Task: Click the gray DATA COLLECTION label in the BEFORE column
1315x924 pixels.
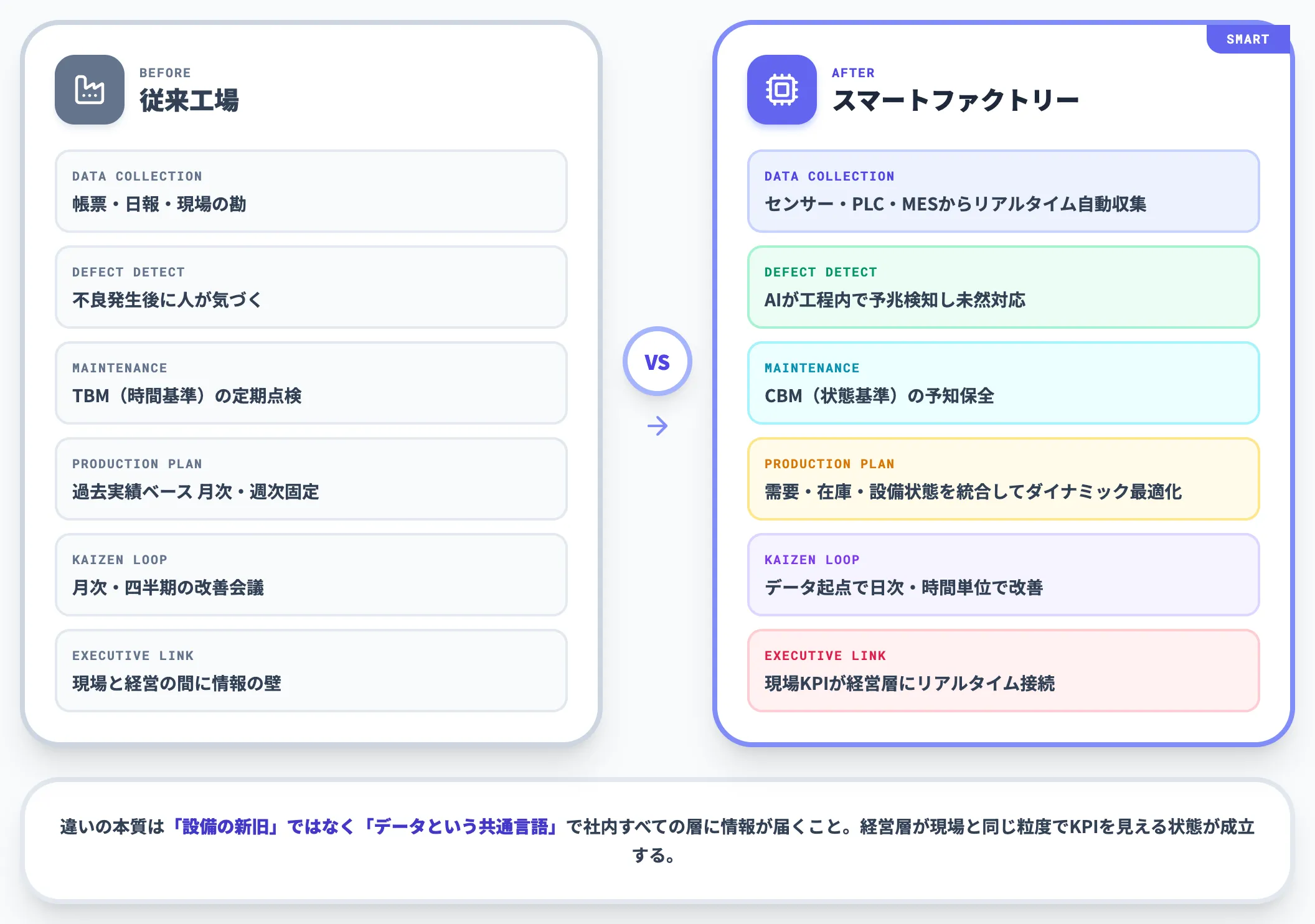Action: (x=137, y=176)
